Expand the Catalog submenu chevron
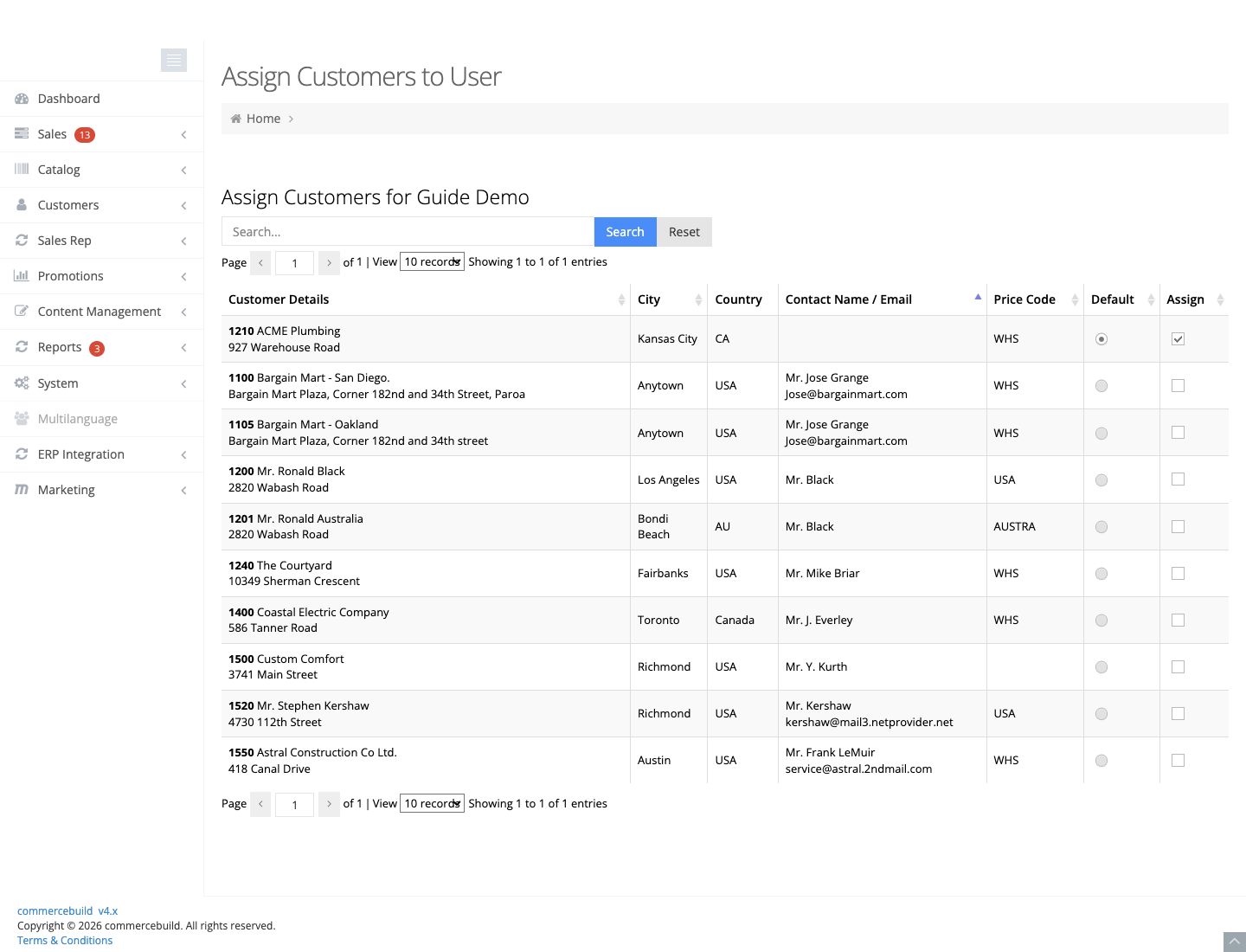 183,170
